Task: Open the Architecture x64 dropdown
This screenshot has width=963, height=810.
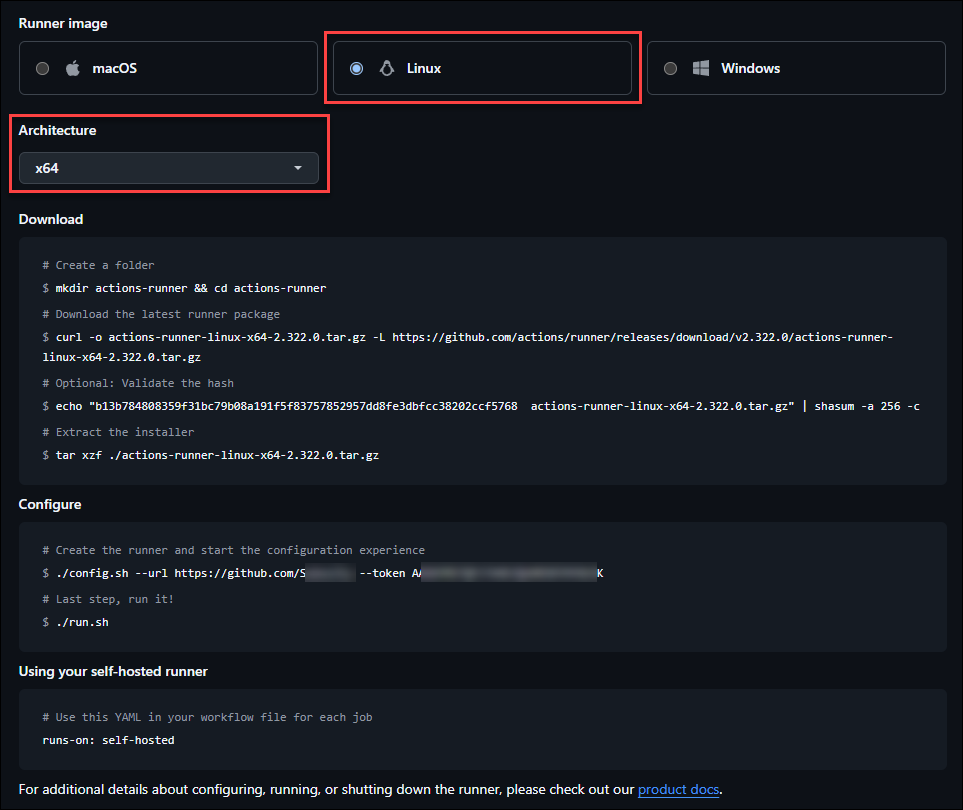Action: (x=168, y=168)
